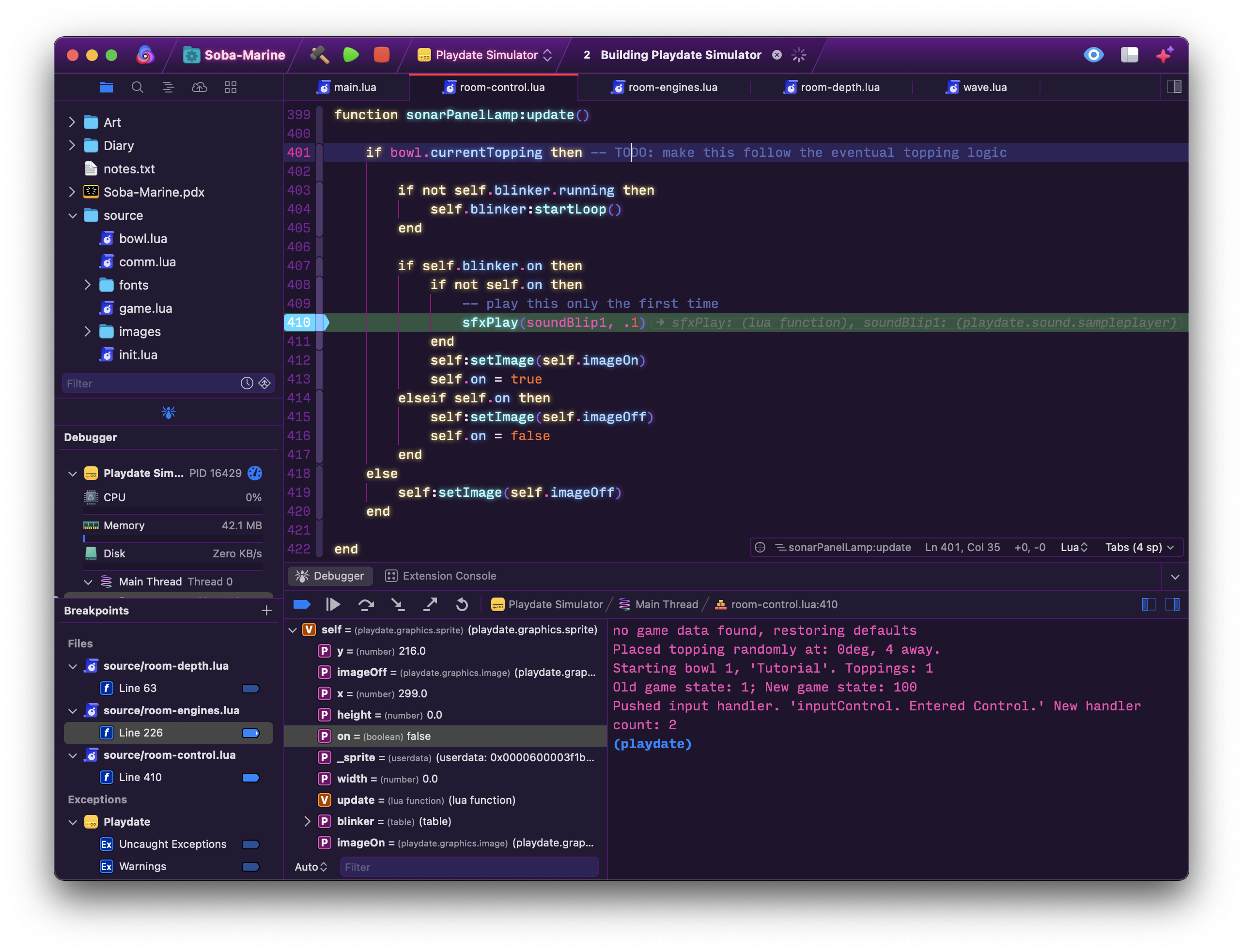Toggle the Line 63 breakpoint
This screenshot has width=1243, height=952.
pyautogui.click(x=250, y=689)
